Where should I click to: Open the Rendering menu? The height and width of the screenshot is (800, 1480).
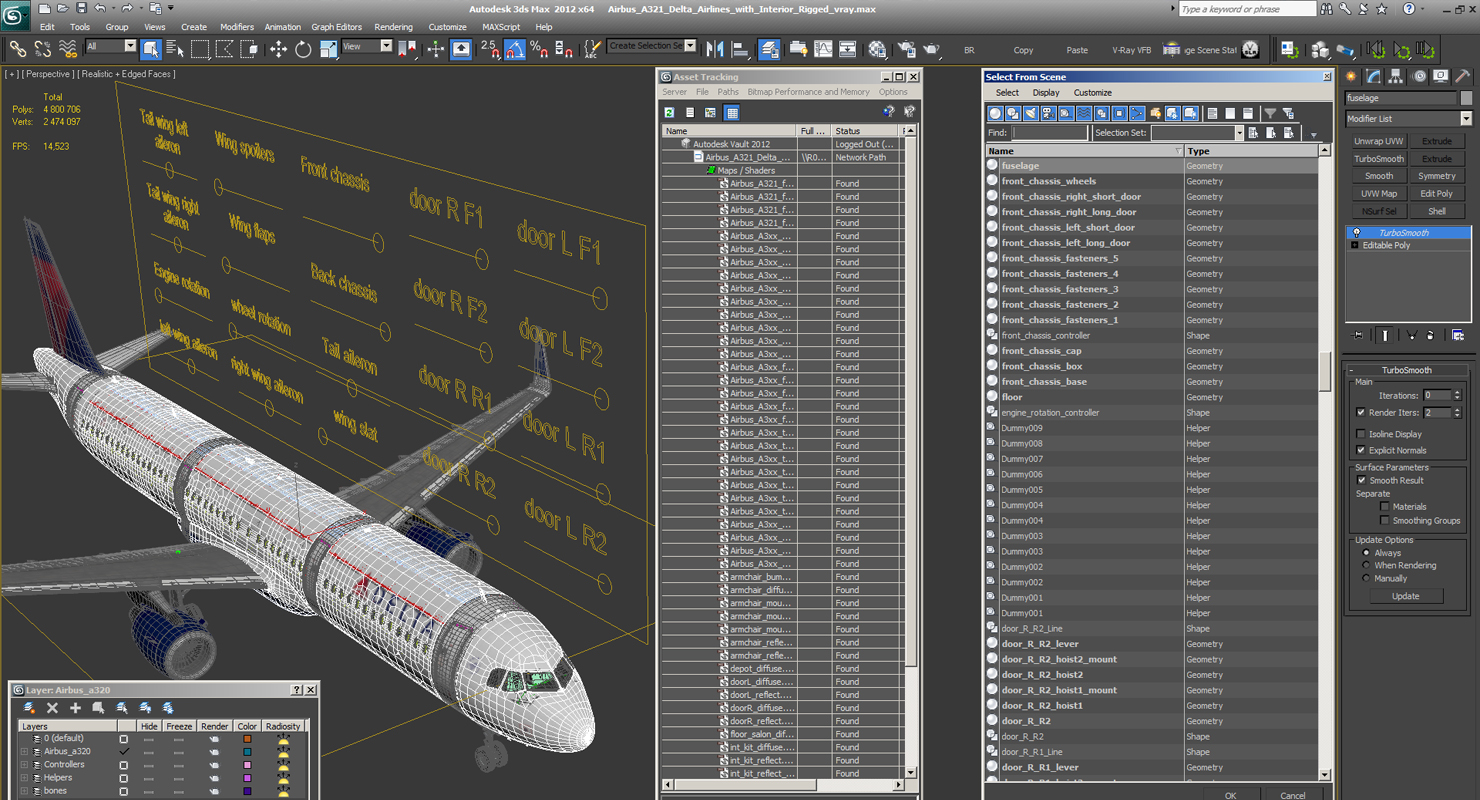[x=393, y=27]
